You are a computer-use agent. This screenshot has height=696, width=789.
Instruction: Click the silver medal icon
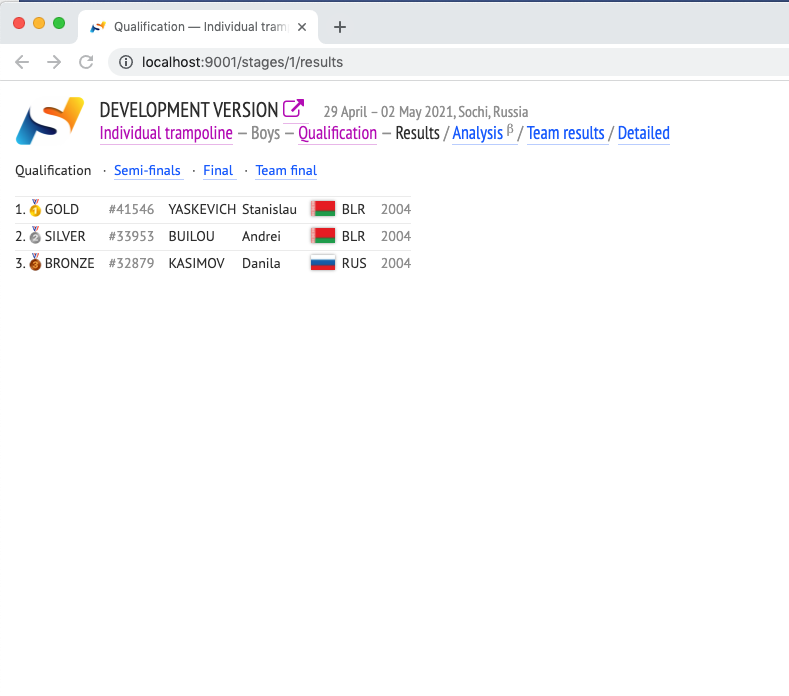pos(35,235)
